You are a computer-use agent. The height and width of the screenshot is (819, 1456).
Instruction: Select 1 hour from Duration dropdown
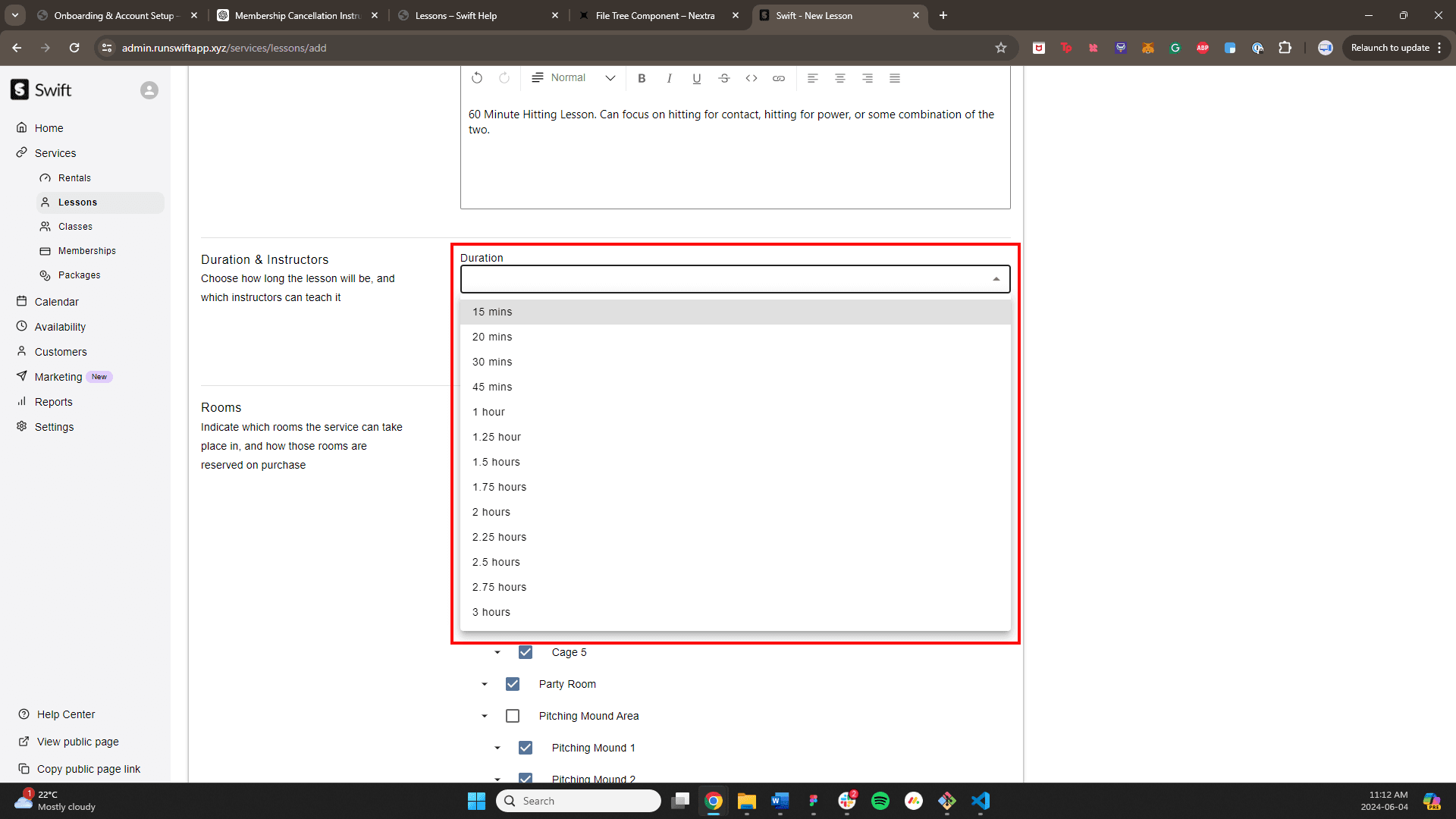point(489,411)
